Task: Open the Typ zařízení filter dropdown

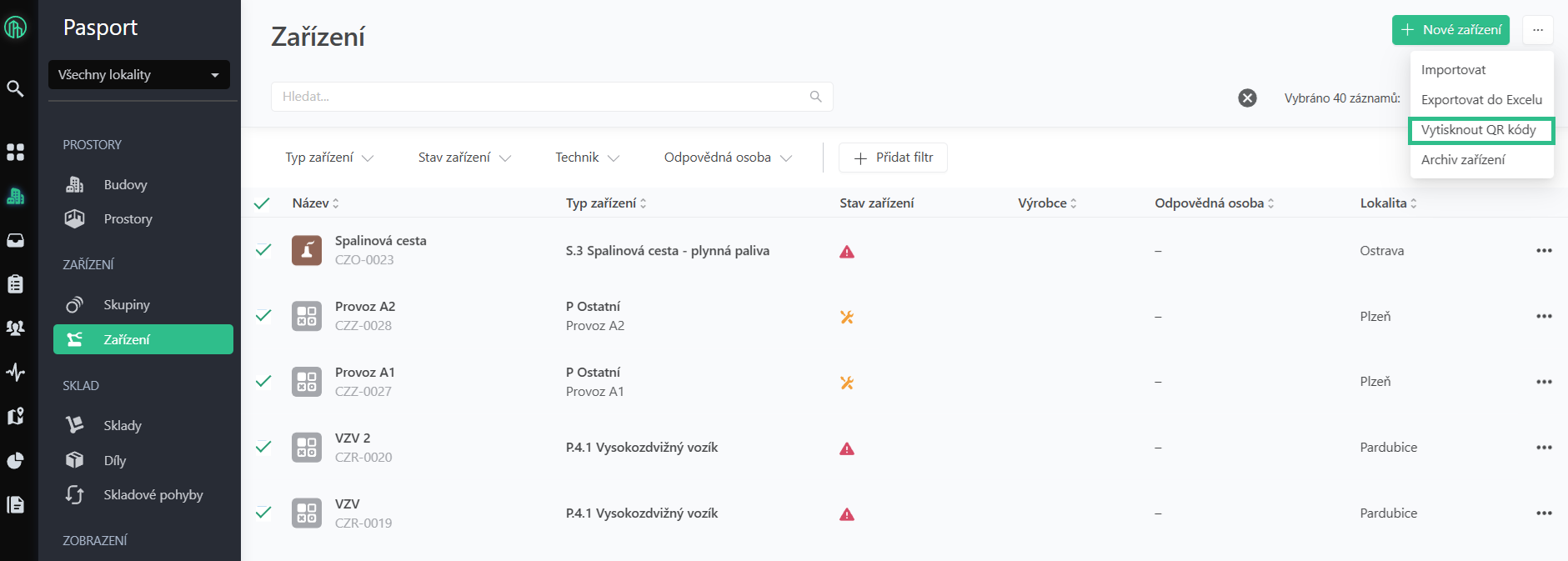Action: tap(328, 158)
